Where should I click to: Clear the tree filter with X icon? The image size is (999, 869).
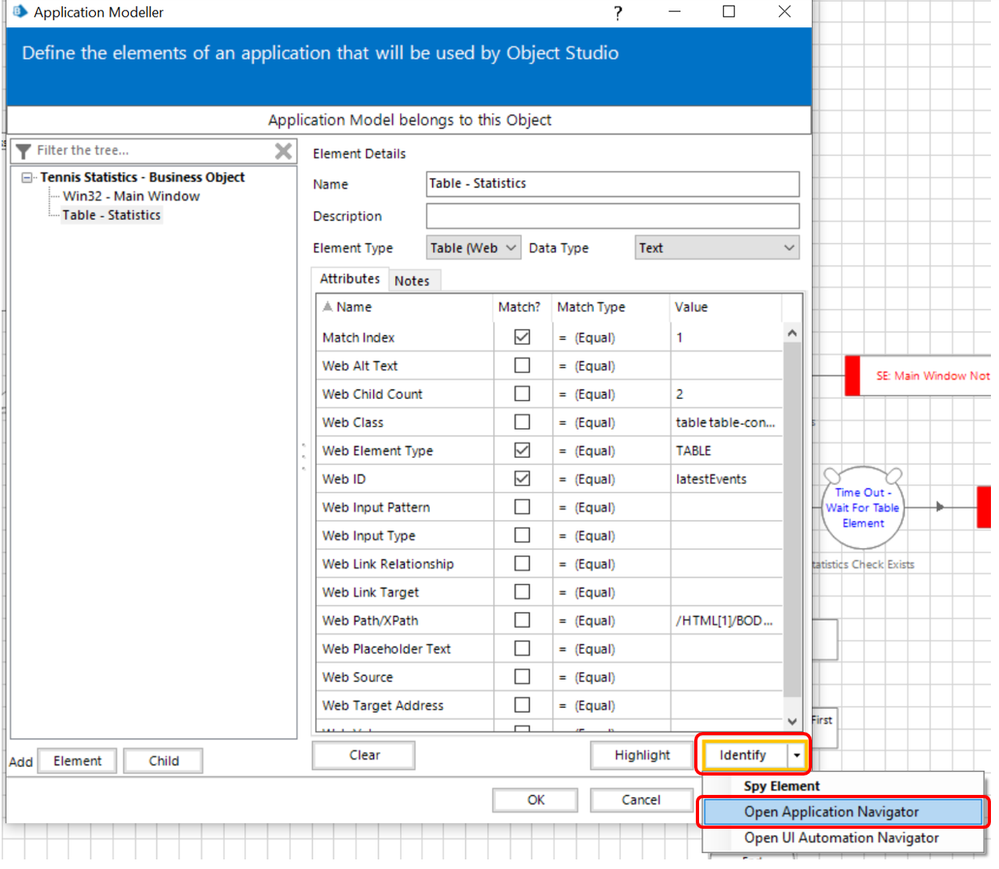(x=283, y=151)
